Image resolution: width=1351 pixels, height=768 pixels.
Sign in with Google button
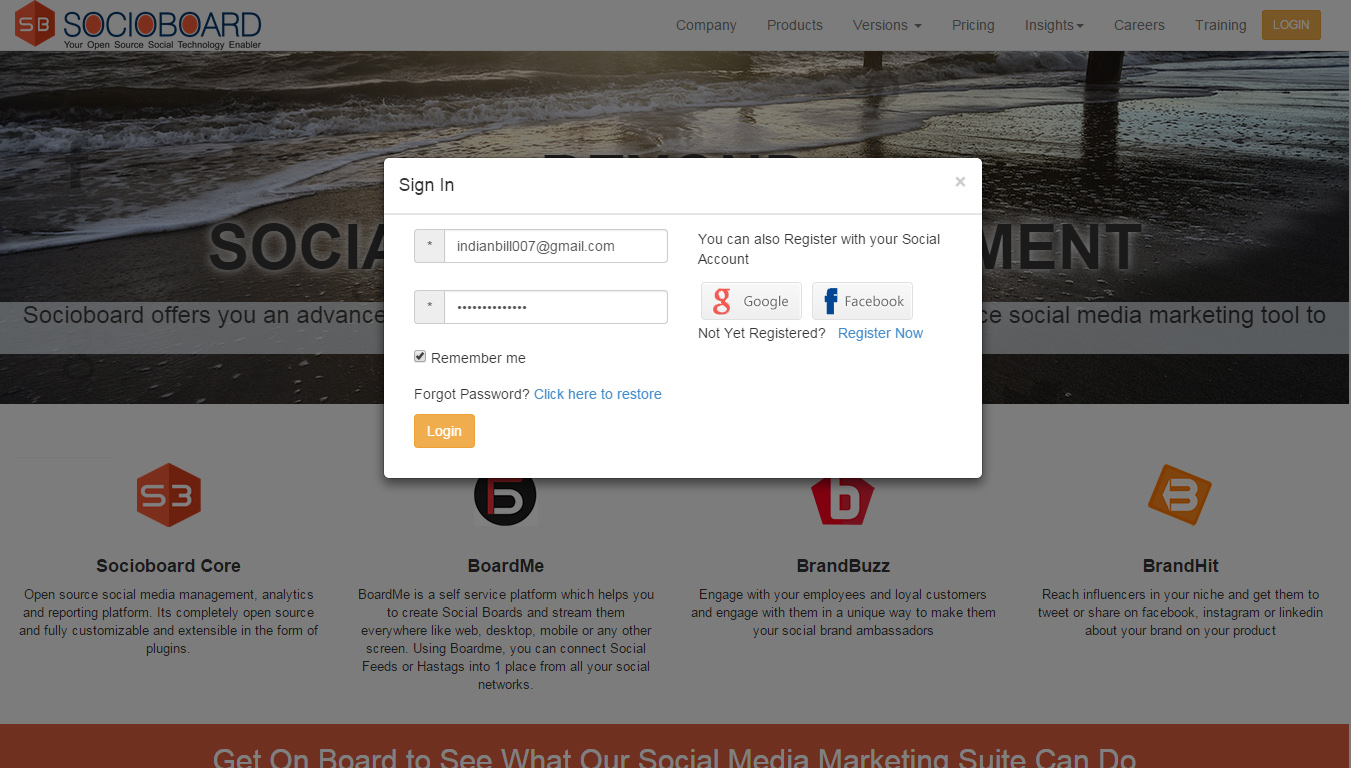[x=751, y=301]
